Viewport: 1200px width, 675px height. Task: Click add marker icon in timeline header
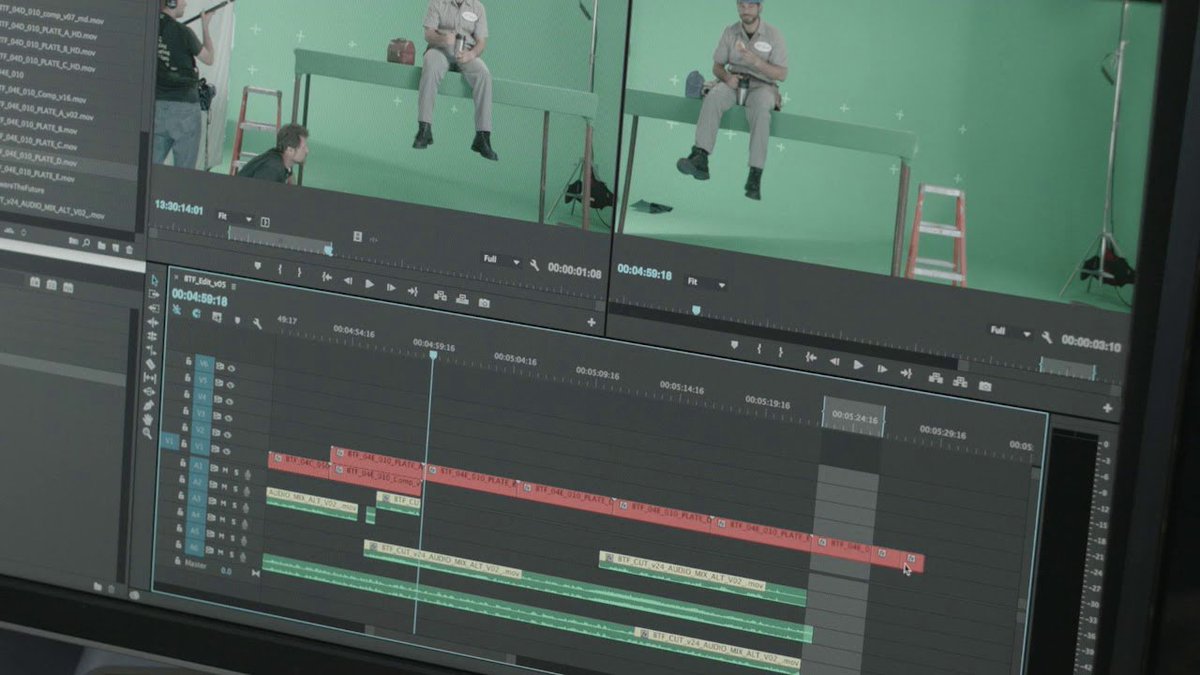(x=237, y=320)
